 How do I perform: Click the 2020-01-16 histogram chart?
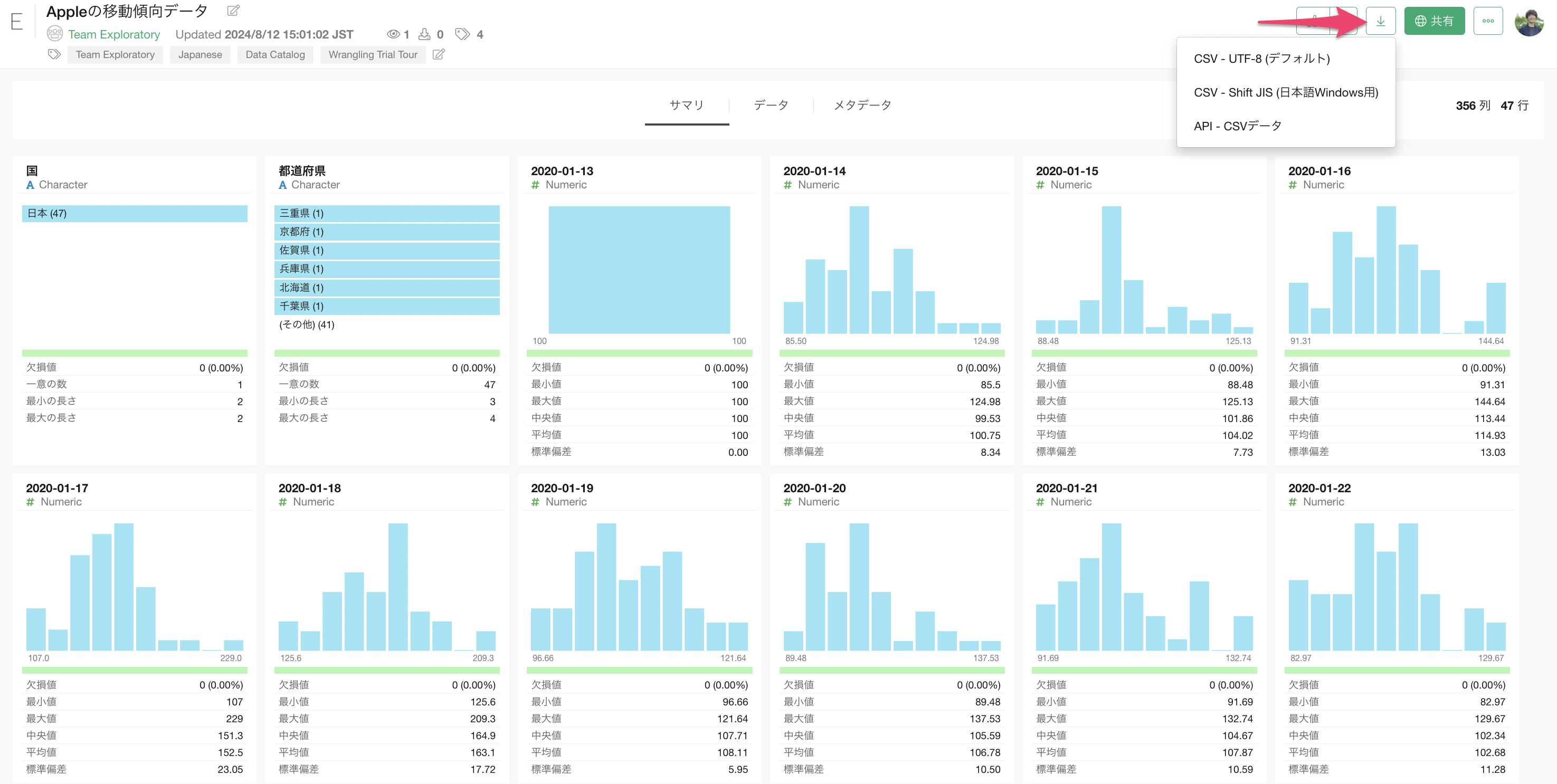tap(1397, 270)
